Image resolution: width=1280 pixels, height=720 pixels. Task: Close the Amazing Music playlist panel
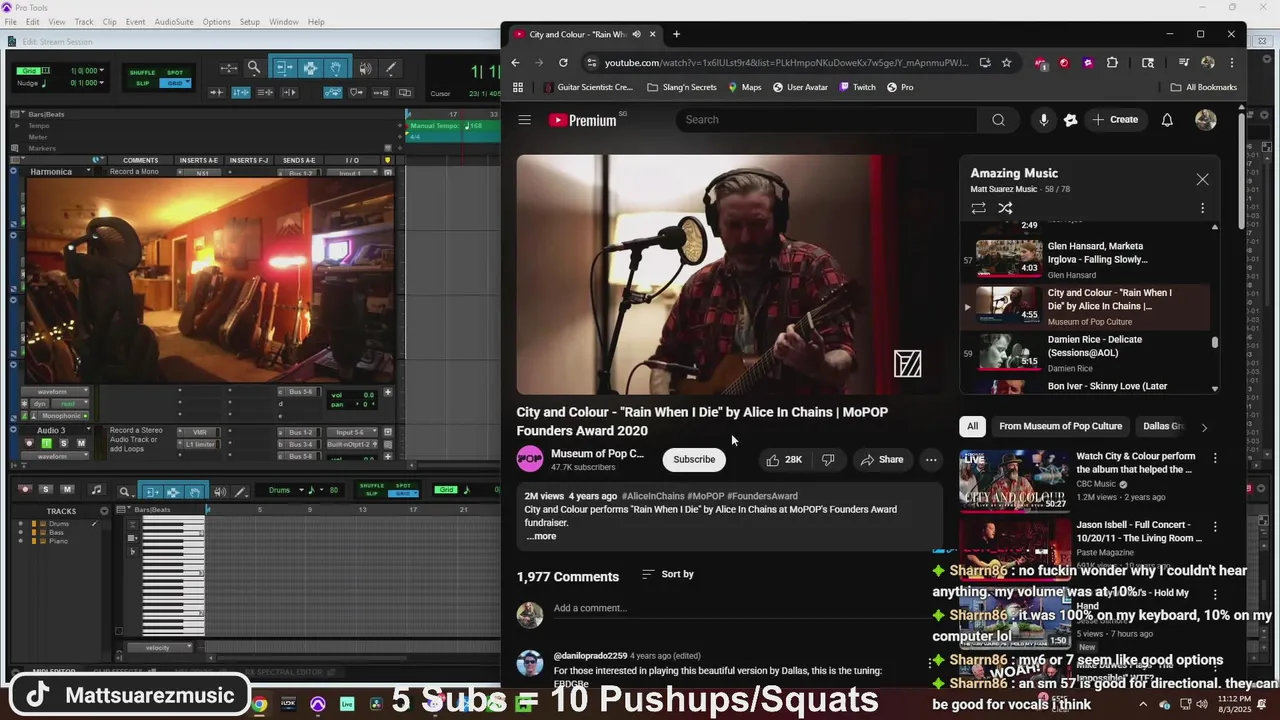pyautogui.click(x=1202, y=179)
